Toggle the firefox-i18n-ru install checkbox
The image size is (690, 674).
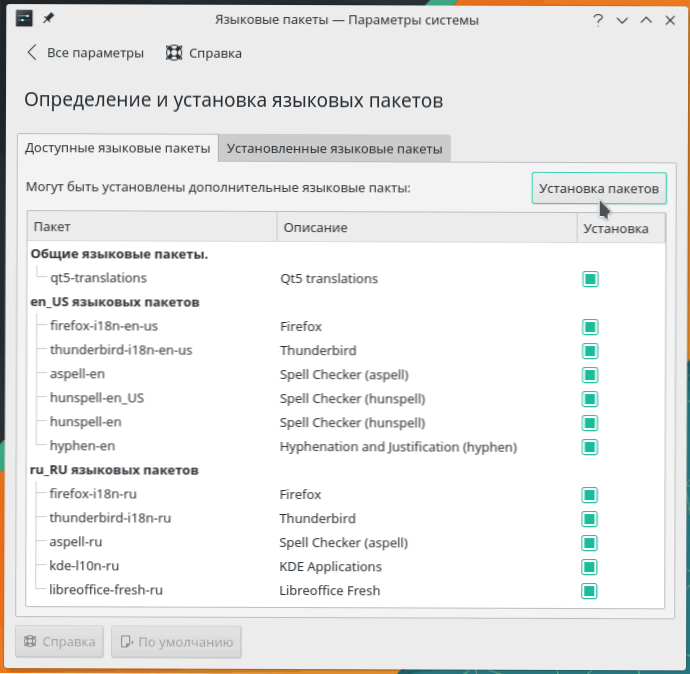(590, 495)
